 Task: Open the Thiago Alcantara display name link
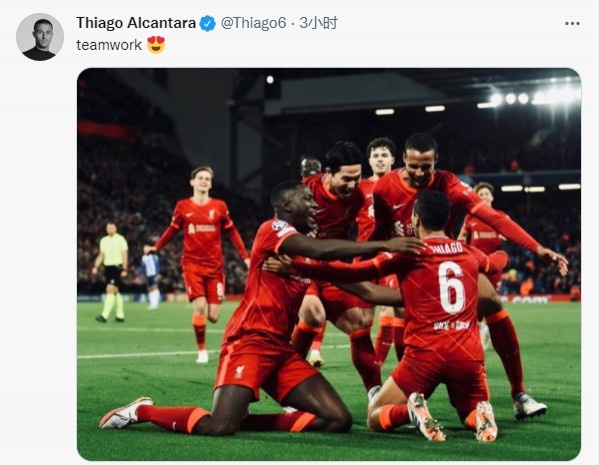click(x=136, y=23)
